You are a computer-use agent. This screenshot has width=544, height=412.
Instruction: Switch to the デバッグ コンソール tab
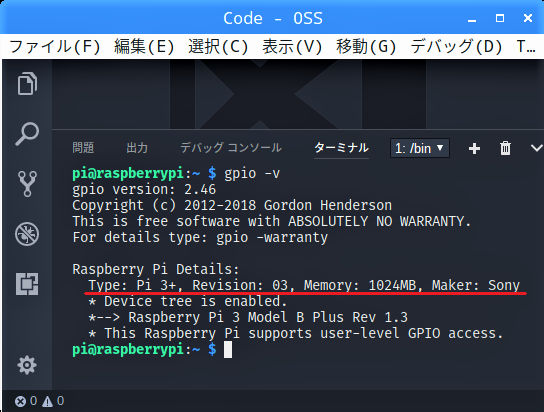pos(231,148)
